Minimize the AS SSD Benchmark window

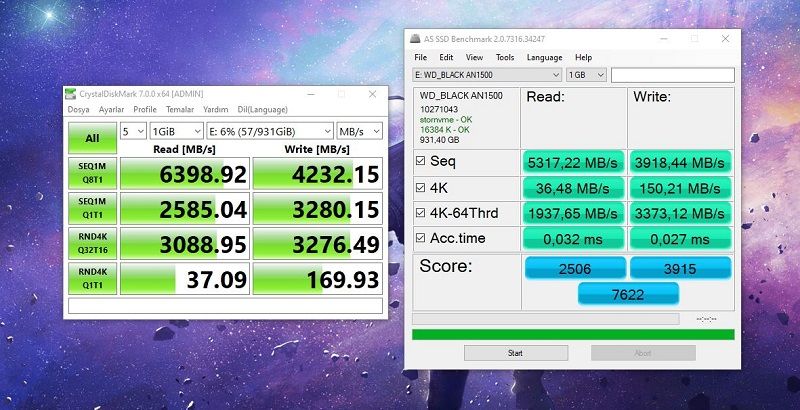coord(663,39)
